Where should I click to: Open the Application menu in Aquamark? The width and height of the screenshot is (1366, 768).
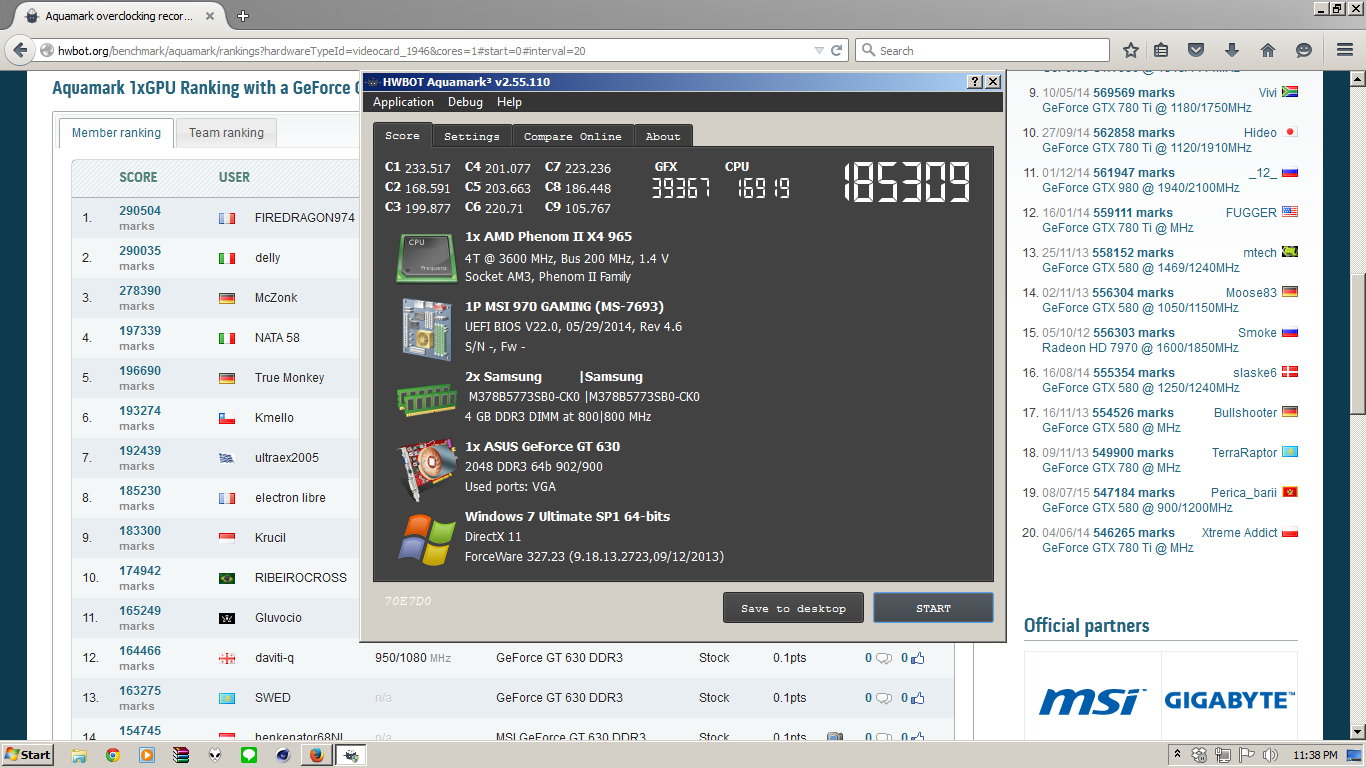pos(403,102)
